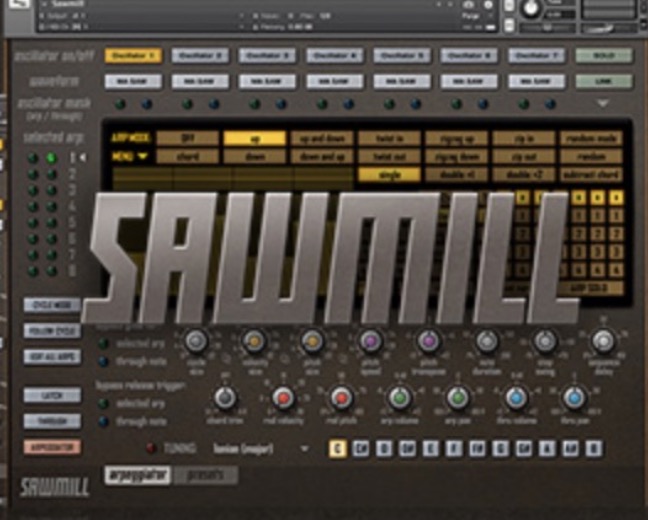Click the arp volume green knob
This screenshot has height=520, width=648.
399,398
